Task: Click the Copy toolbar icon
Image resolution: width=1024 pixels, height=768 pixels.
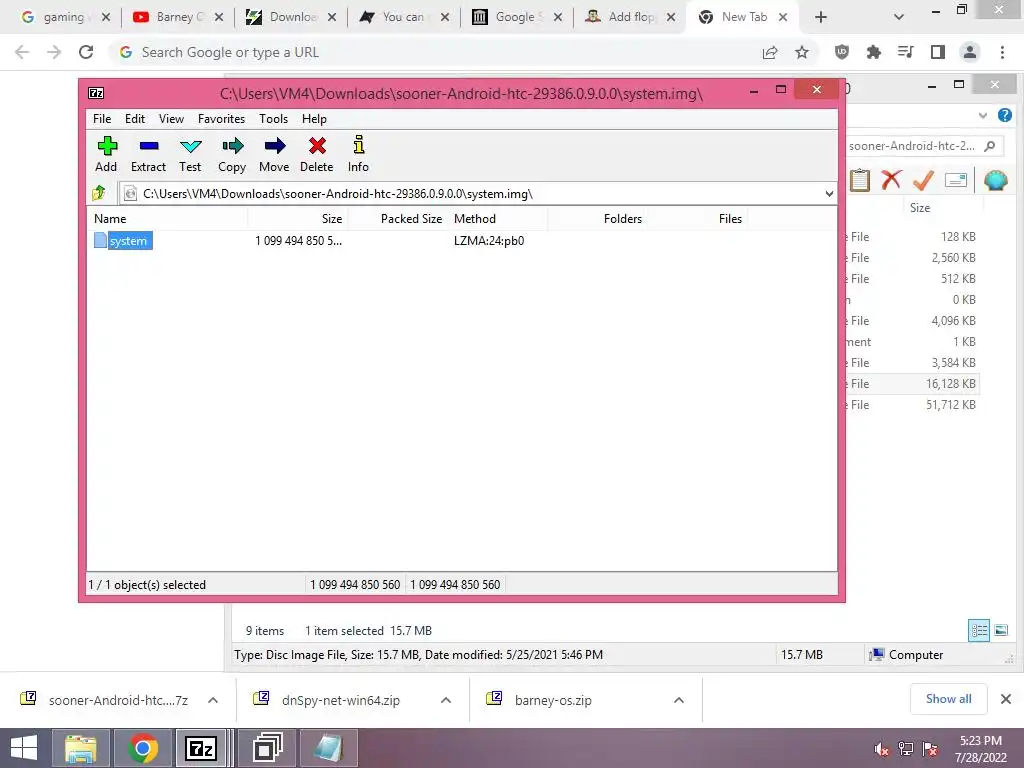Action: (x=232, y=154)
